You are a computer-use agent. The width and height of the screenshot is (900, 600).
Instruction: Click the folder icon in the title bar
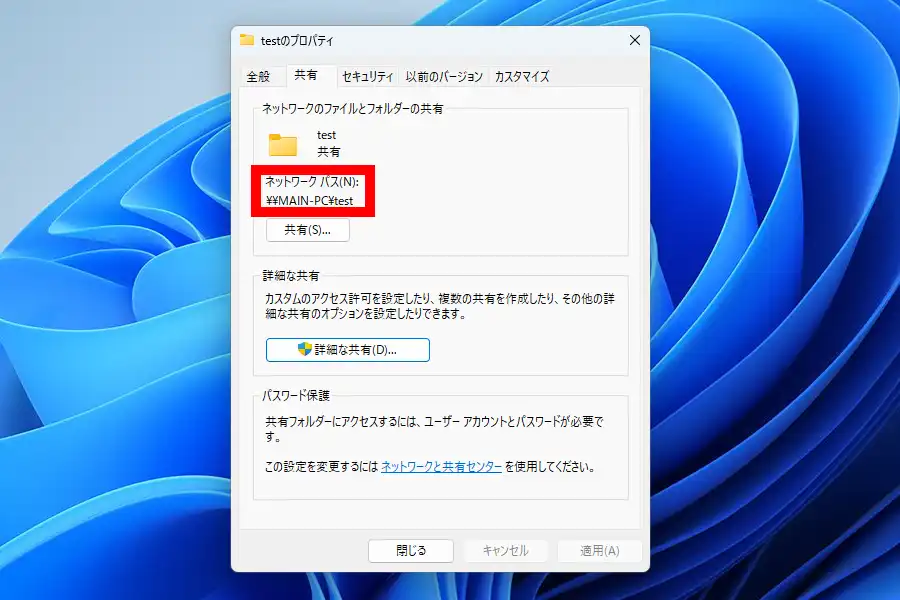(247, 40)
